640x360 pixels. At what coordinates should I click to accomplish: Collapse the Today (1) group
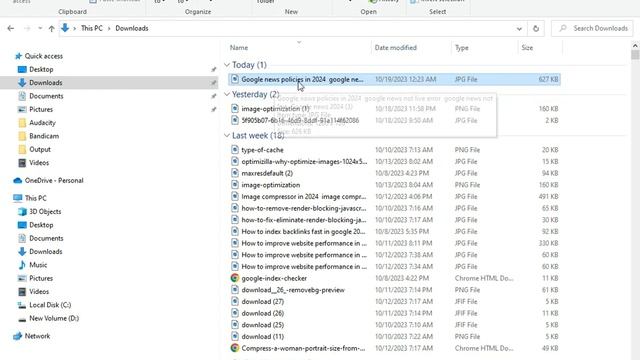227,65
